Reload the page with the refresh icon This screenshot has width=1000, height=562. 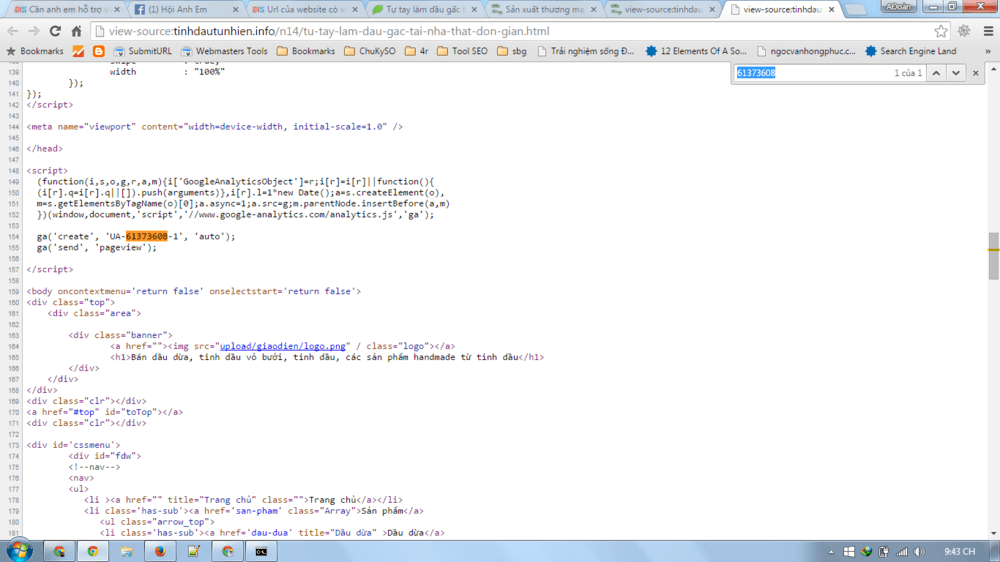click(x=55, y=31)
